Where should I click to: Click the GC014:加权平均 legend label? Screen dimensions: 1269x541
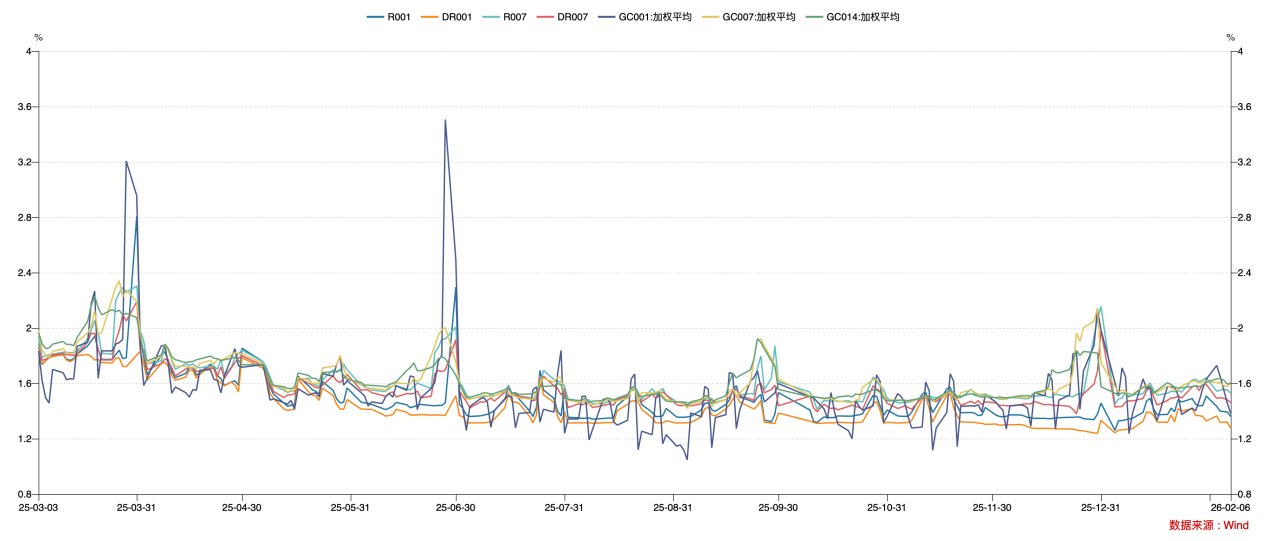click(x=862, y=17)
